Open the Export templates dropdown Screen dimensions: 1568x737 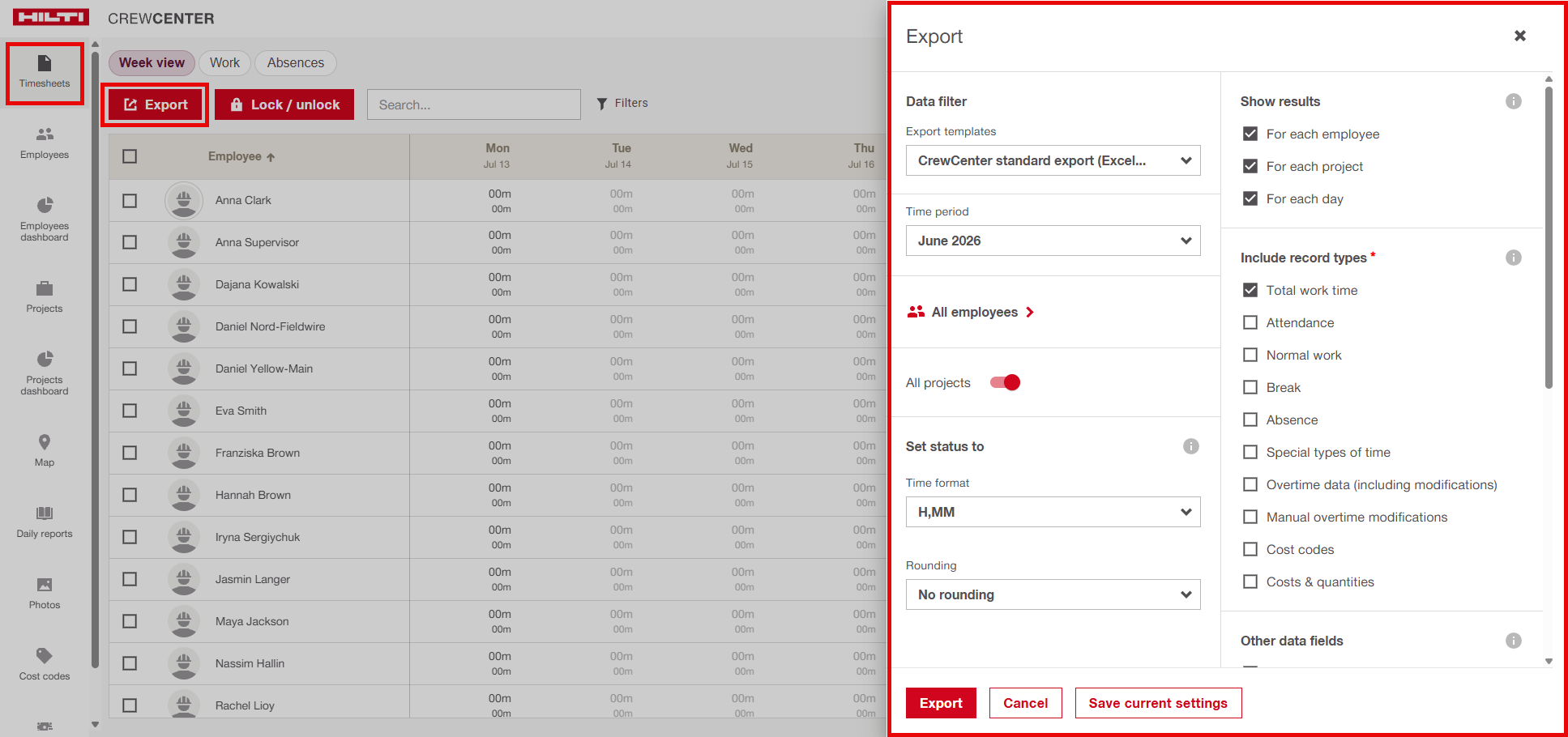(1053, 160)
